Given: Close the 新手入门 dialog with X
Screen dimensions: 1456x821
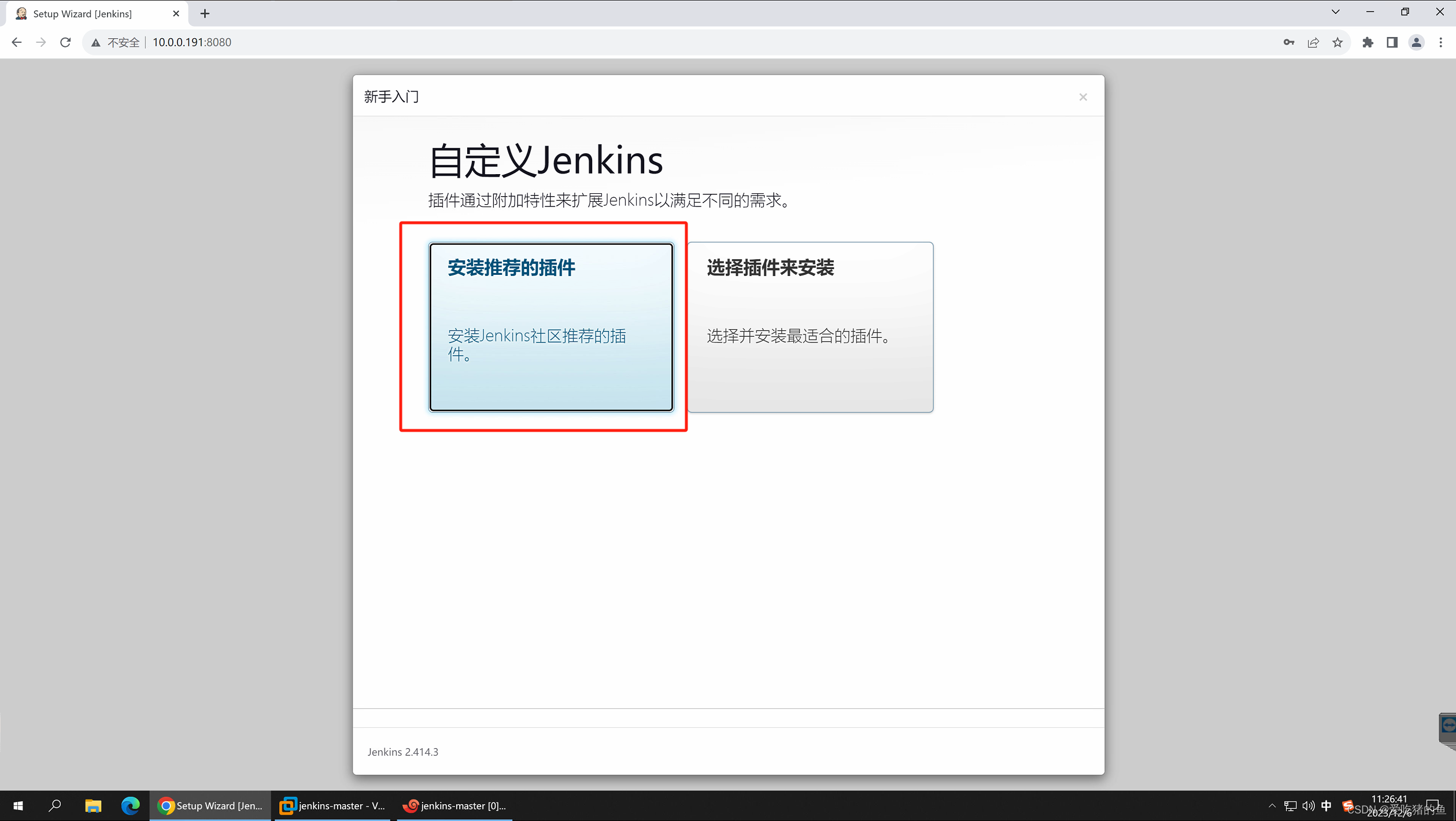Looking at the screenshot, I should [1083, 97].
